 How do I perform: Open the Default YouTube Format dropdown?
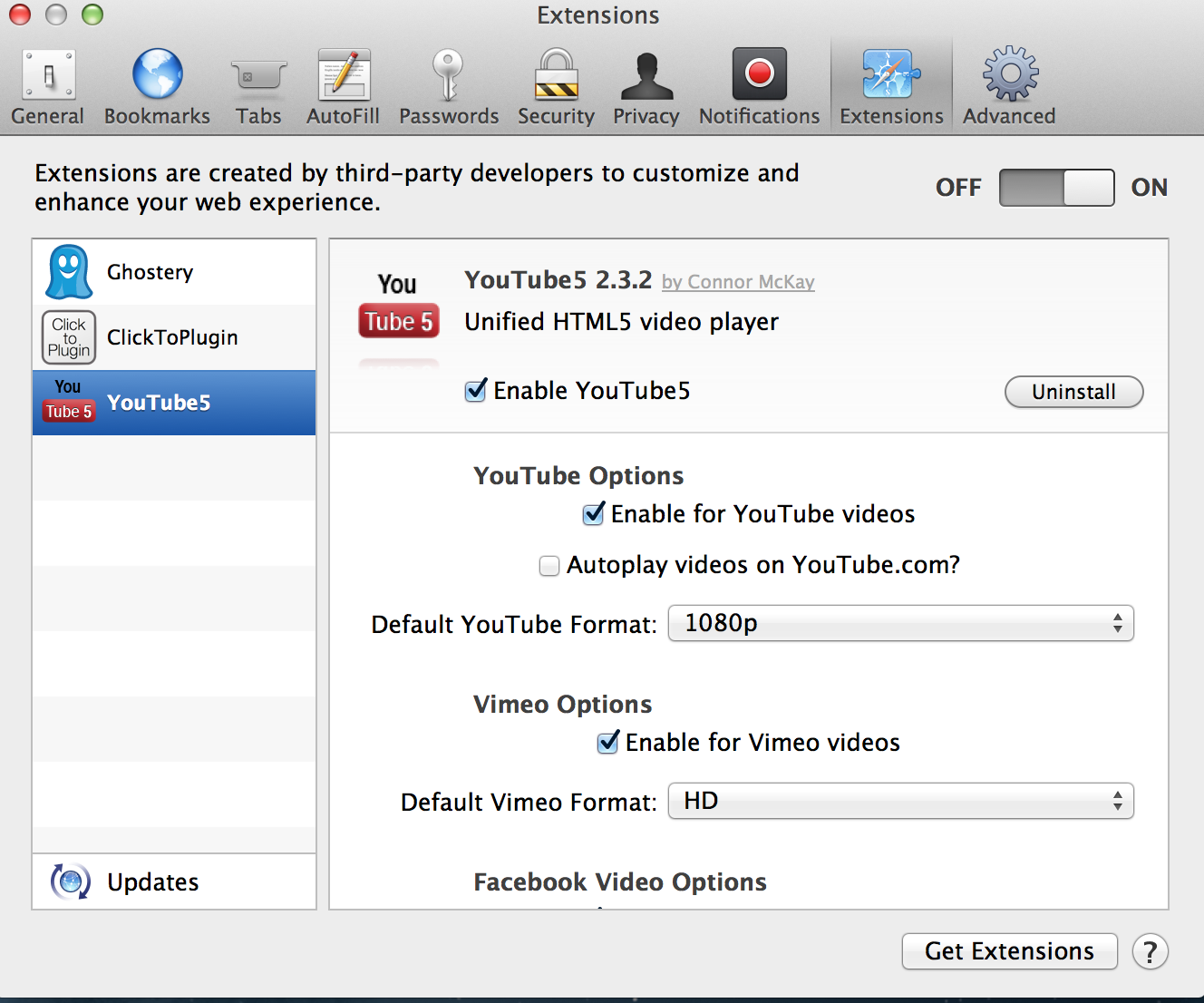(x=901, y=623)
